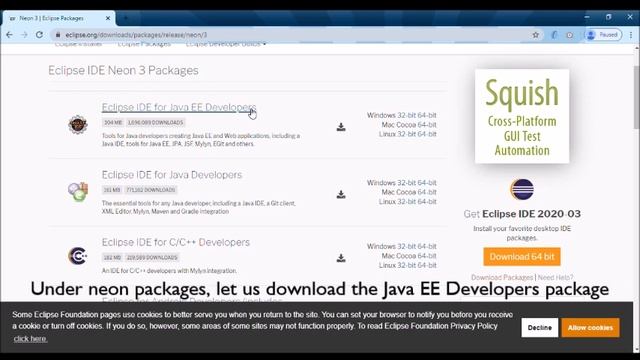This screenshot has width=640, height=360.
Task: Open the Eclipse Packages nav tab
Action: (x=144, y=44)
